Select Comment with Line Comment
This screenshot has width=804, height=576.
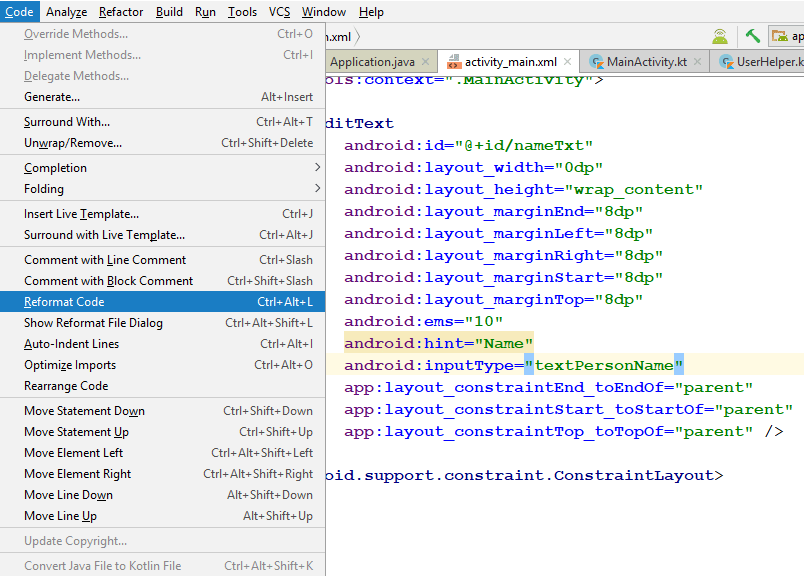click(163, 260)
